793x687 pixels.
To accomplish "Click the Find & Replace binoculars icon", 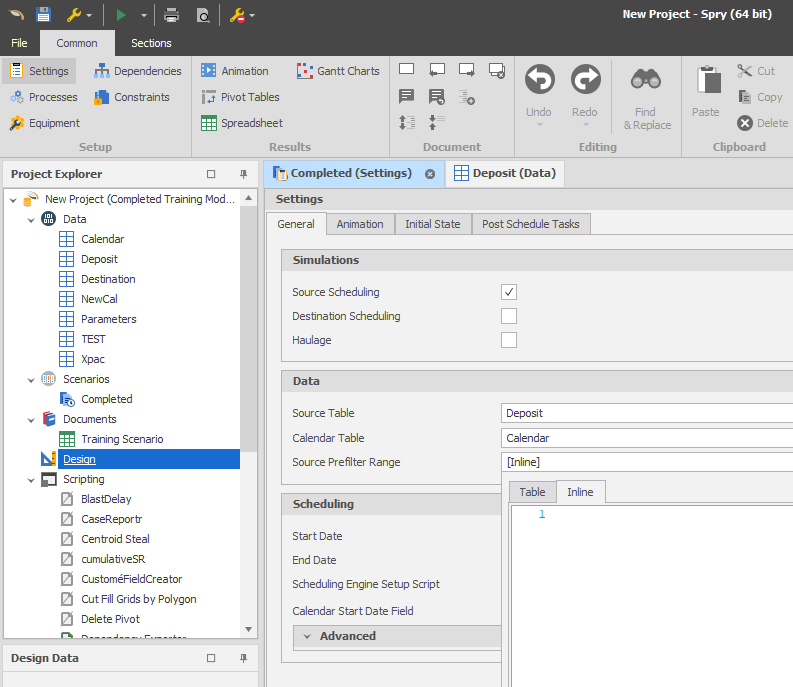I will [646, 81].
